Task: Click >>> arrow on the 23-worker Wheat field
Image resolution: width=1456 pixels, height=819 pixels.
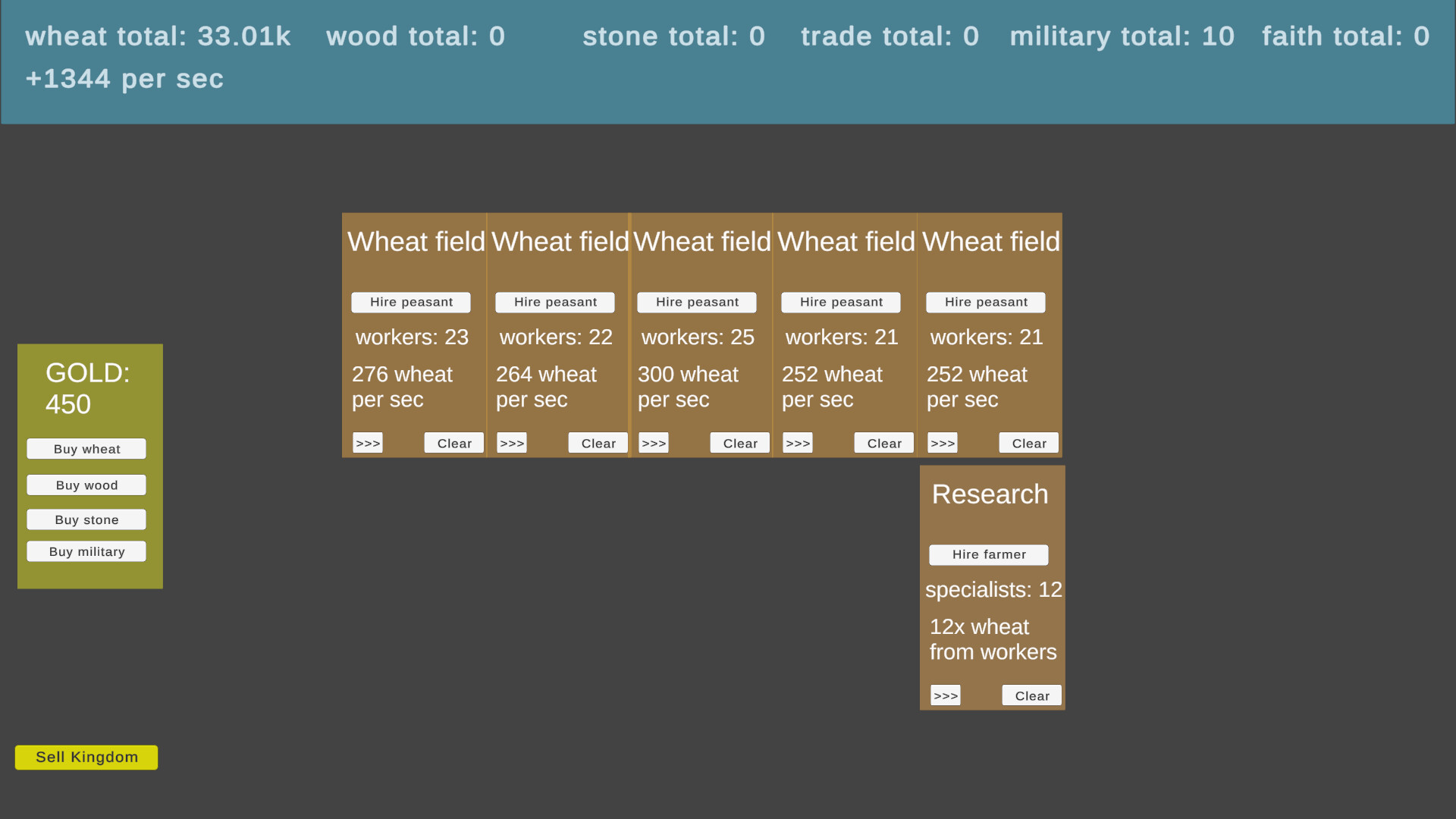Action: pyautogui.click(x=368, y=443)
